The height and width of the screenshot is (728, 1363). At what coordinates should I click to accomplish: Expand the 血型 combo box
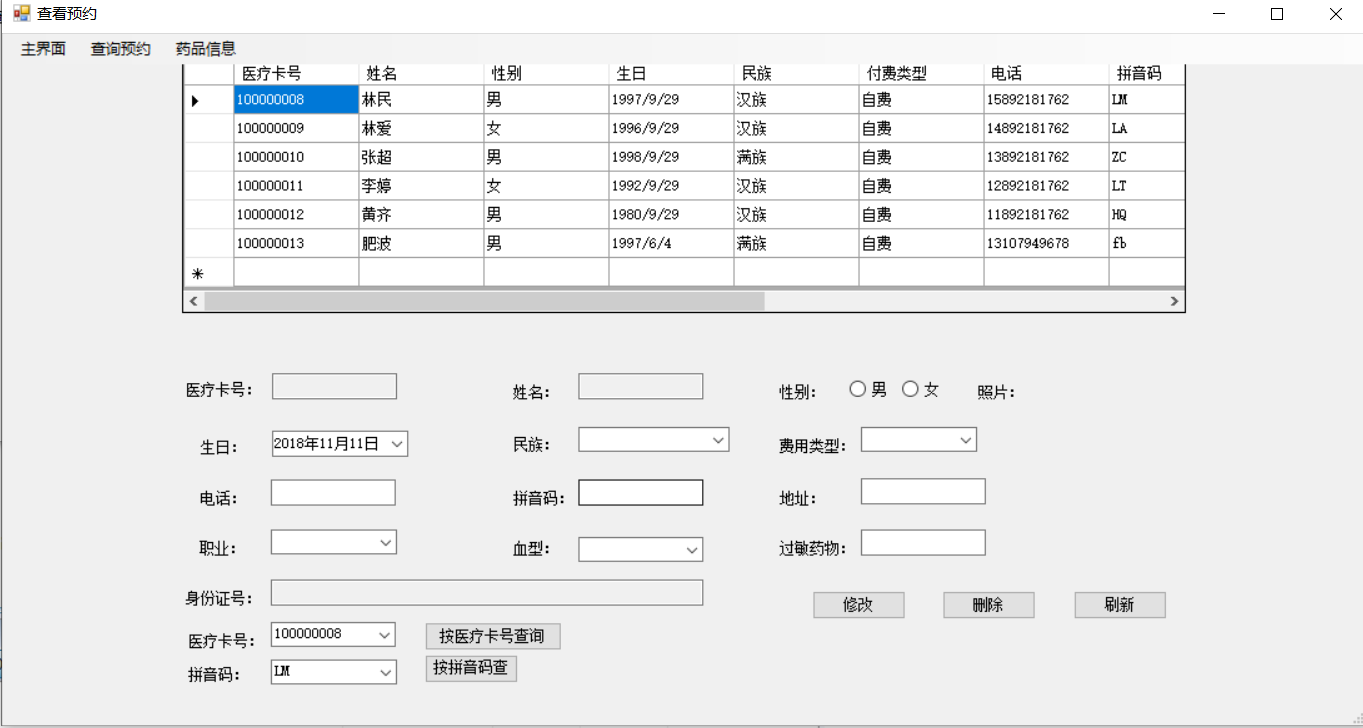[x=692, y=550]
